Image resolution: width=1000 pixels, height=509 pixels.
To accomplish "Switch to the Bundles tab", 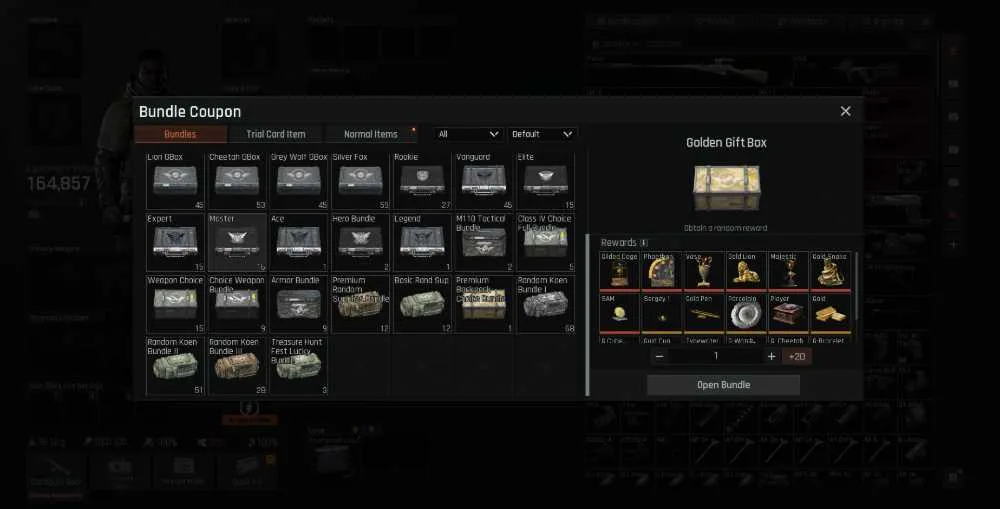I will [180, 134].
